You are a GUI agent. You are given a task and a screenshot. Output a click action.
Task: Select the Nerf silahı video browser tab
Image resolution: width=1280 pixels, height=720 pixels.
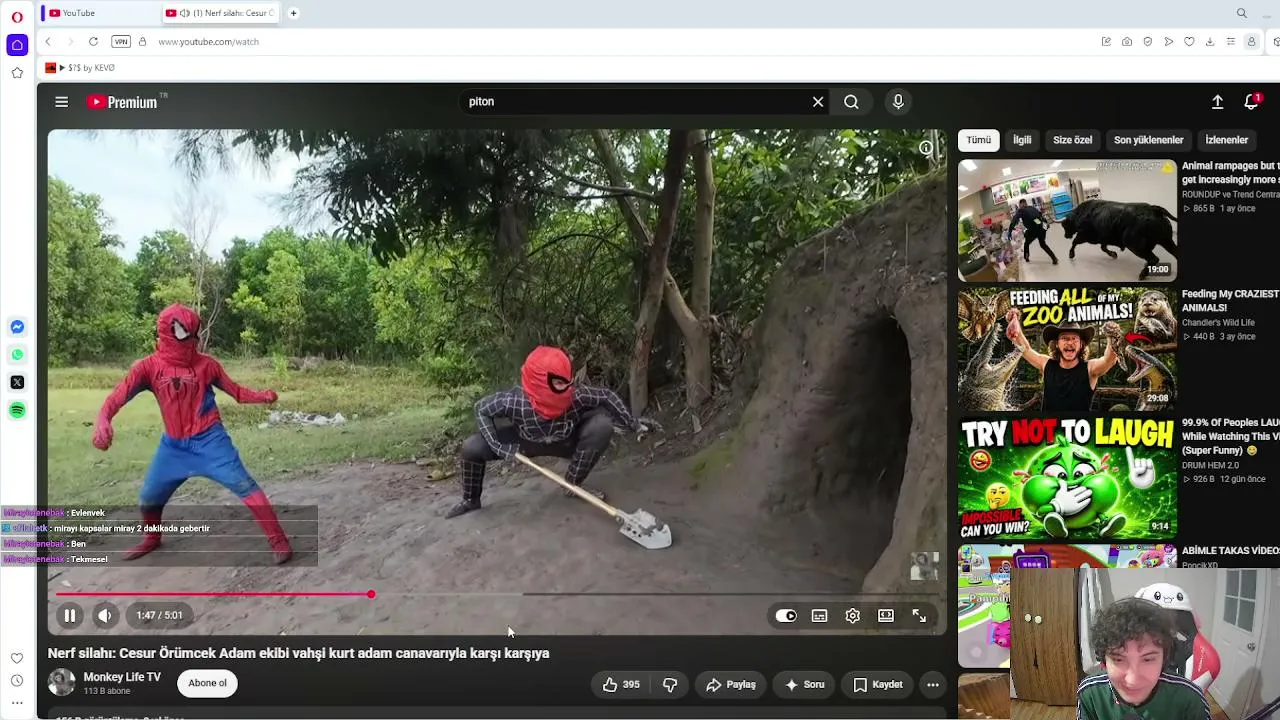pos(222,13)
